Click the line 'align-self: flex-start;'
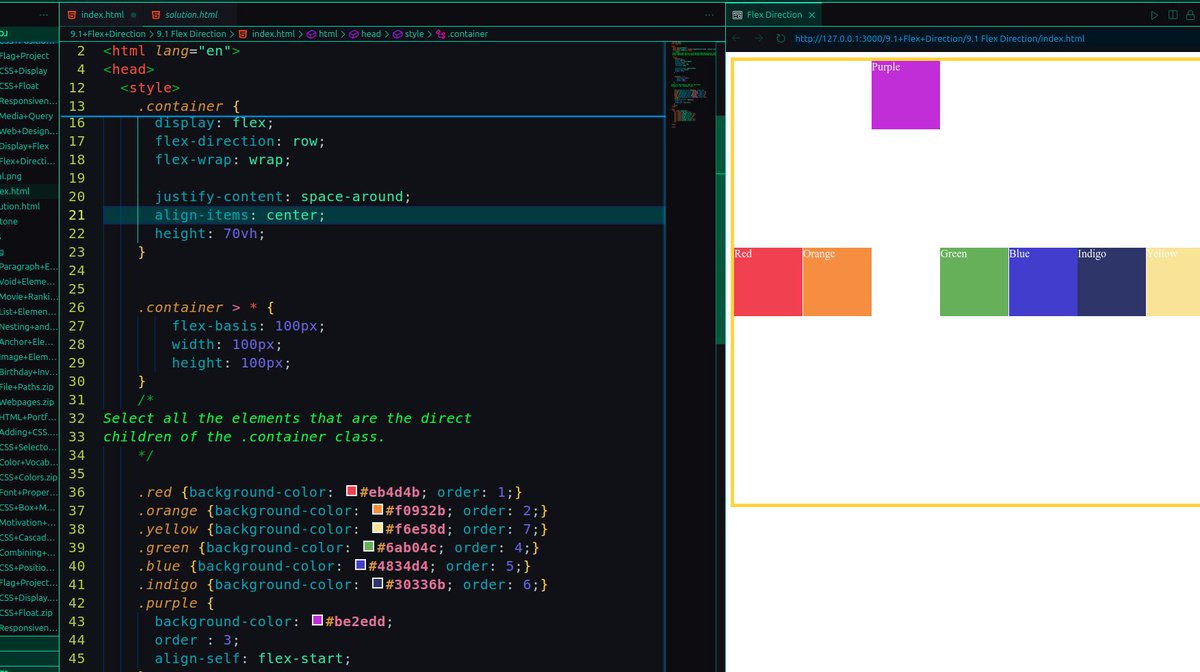 coord(253,658)
